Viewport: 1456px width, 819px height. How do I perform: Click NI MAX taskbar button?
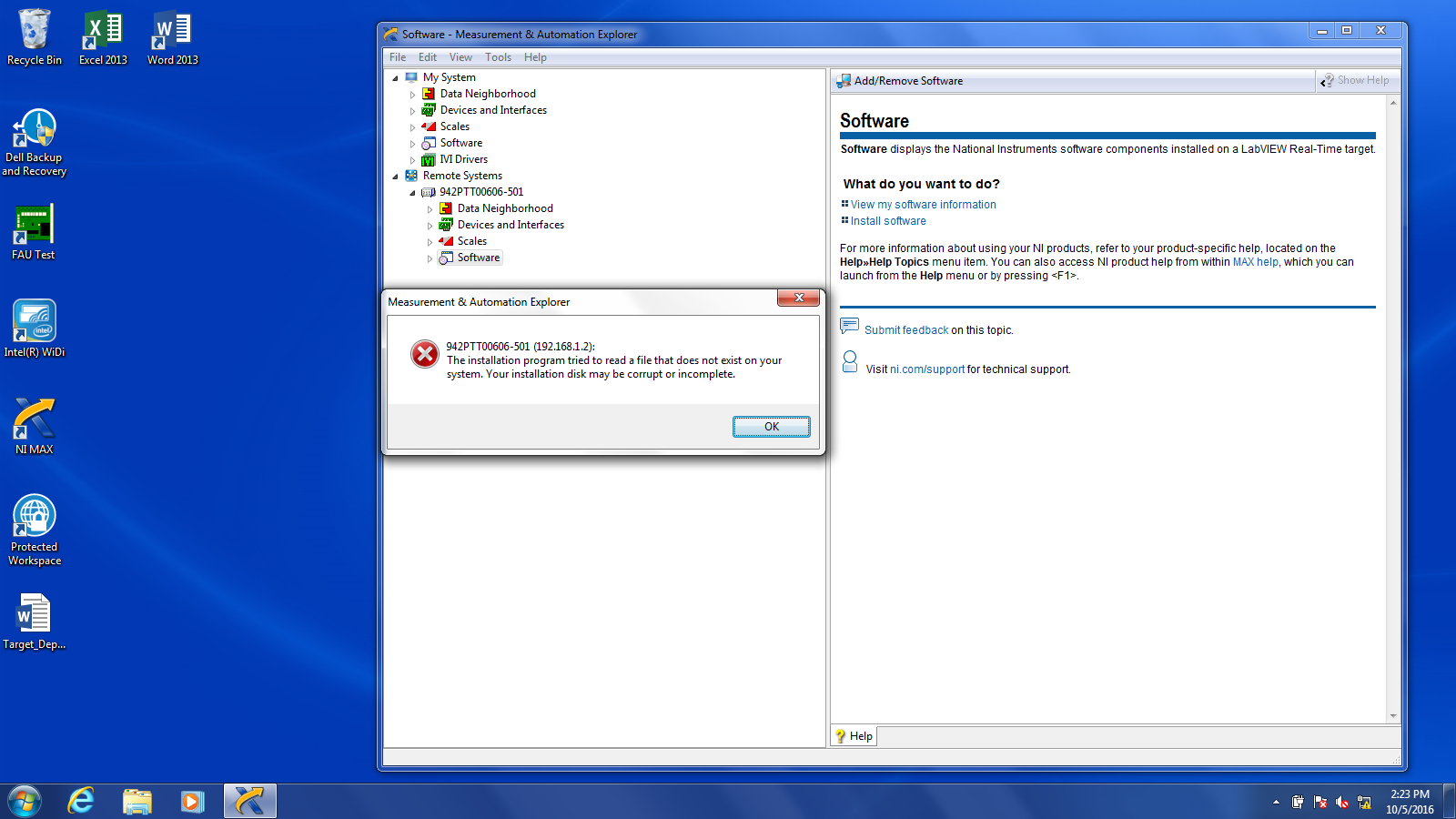pyautogui.click(x=249, y=802)
